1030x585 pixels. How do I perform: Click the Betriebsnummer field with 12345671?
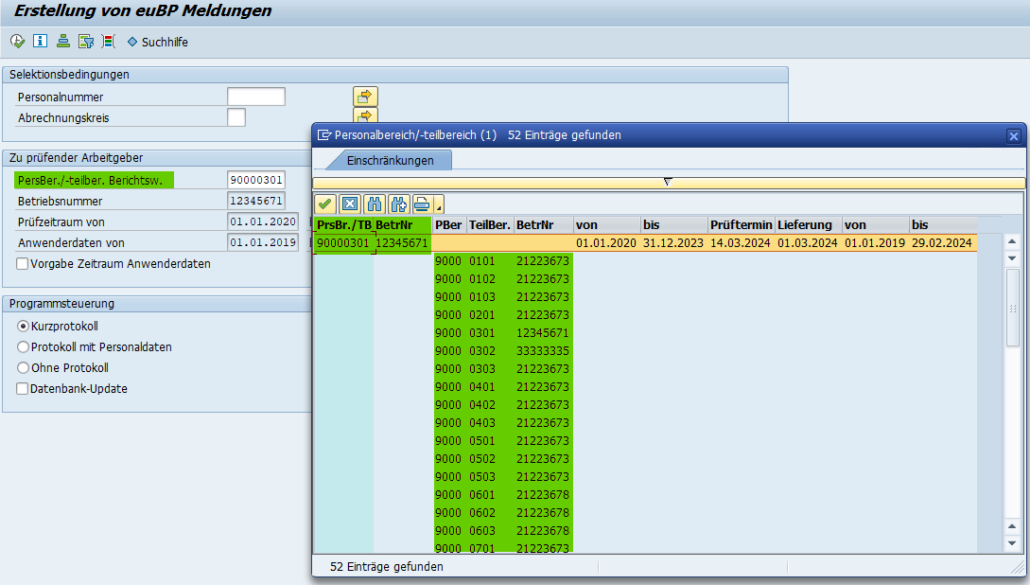(x=256, y=201)
